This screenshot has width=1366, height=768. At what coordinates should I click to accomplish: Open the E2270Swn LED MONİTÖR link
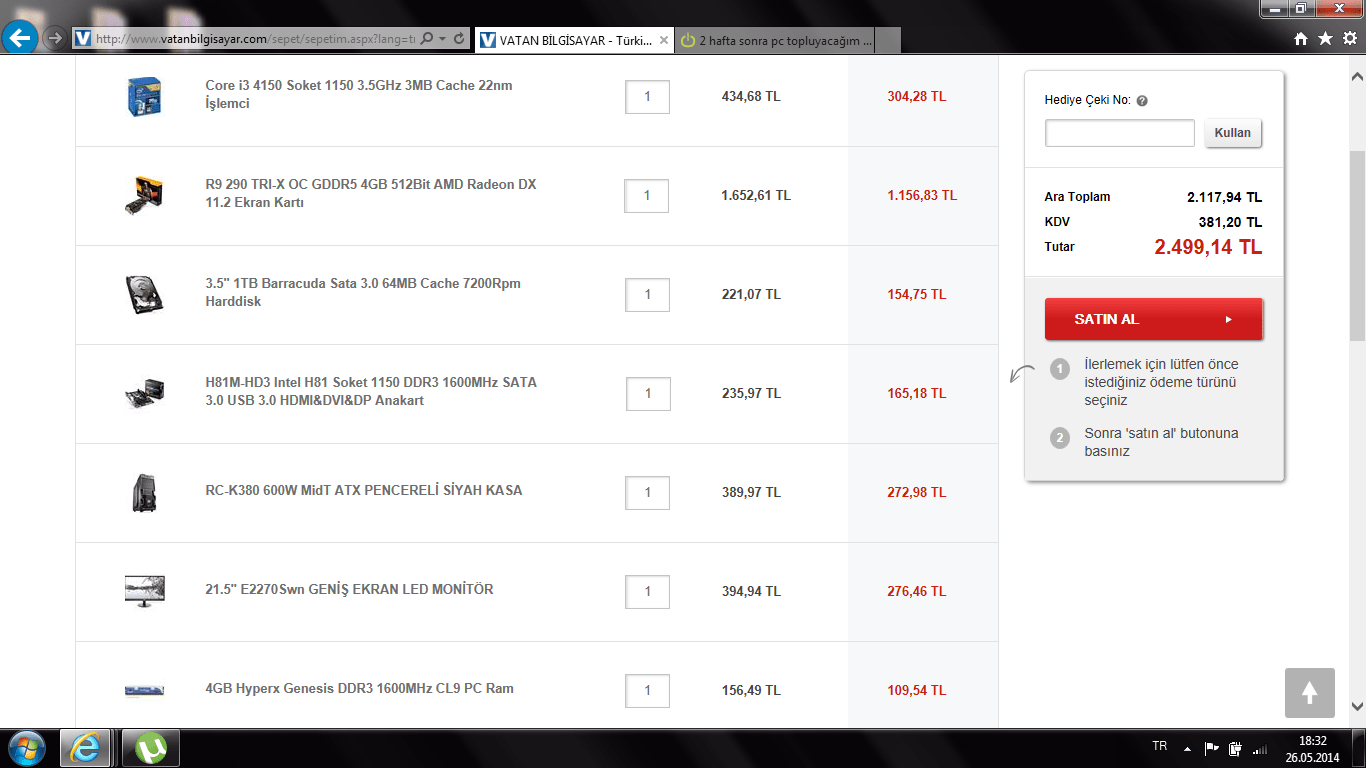click(x=349, y=589)
